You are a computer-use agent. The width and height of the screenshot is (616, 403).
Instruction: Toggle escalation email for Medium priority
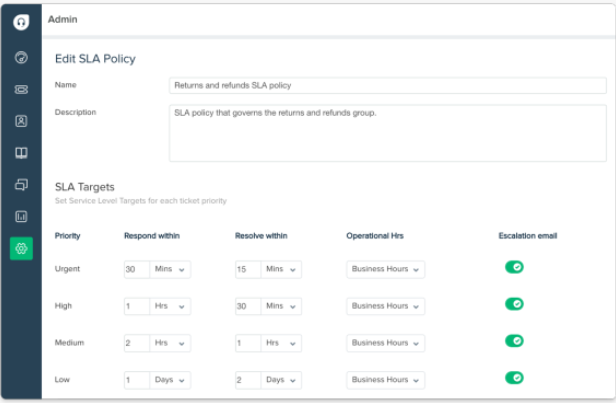pyautogui.click(x=514, y=341)
